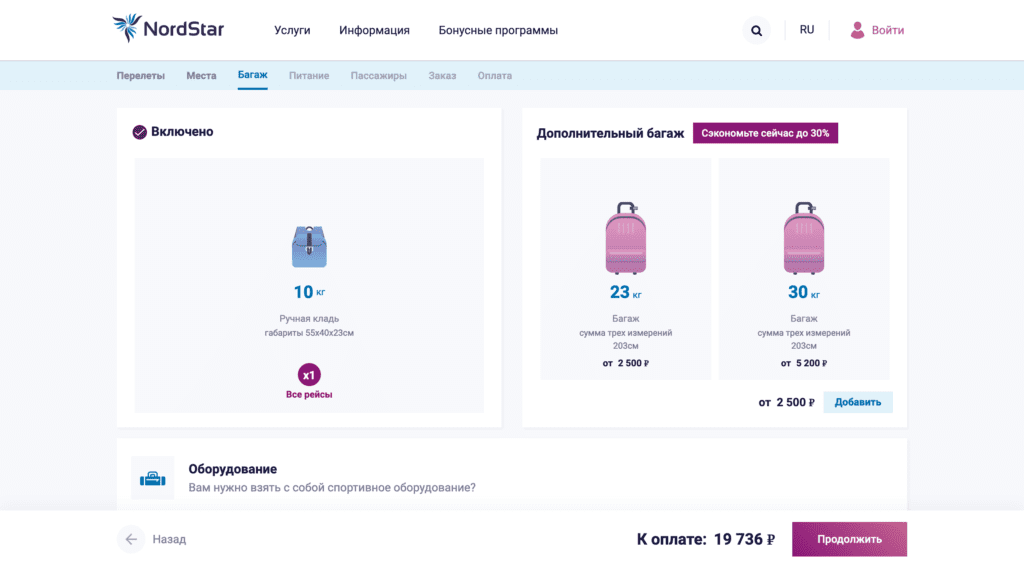
Task: Open the Бонусные программы menu
Action: click(498, 31)
